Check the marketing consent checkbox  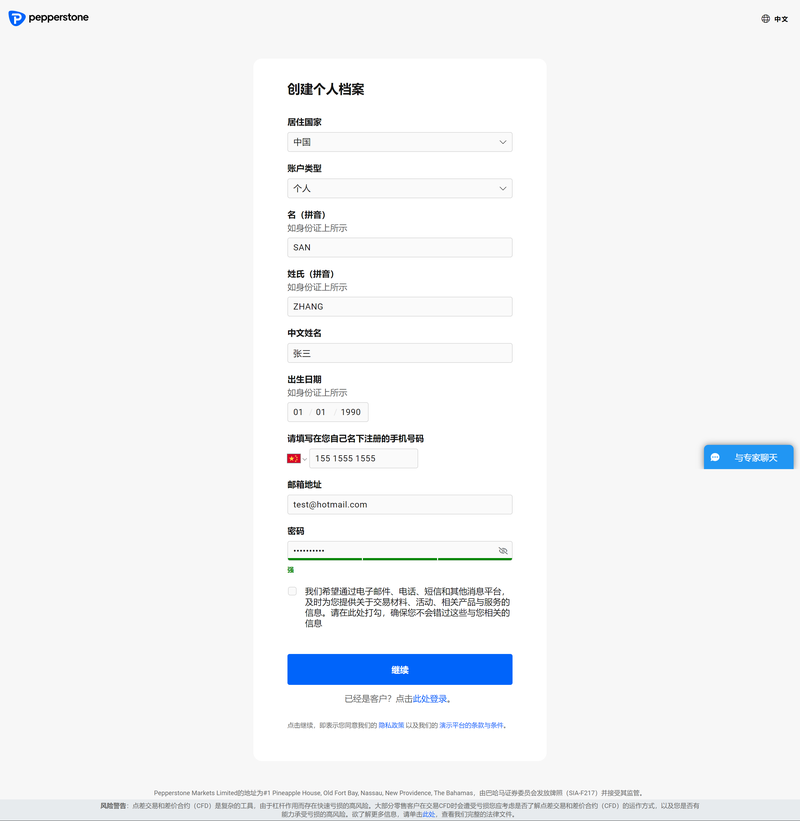click(x=292, y=591)
